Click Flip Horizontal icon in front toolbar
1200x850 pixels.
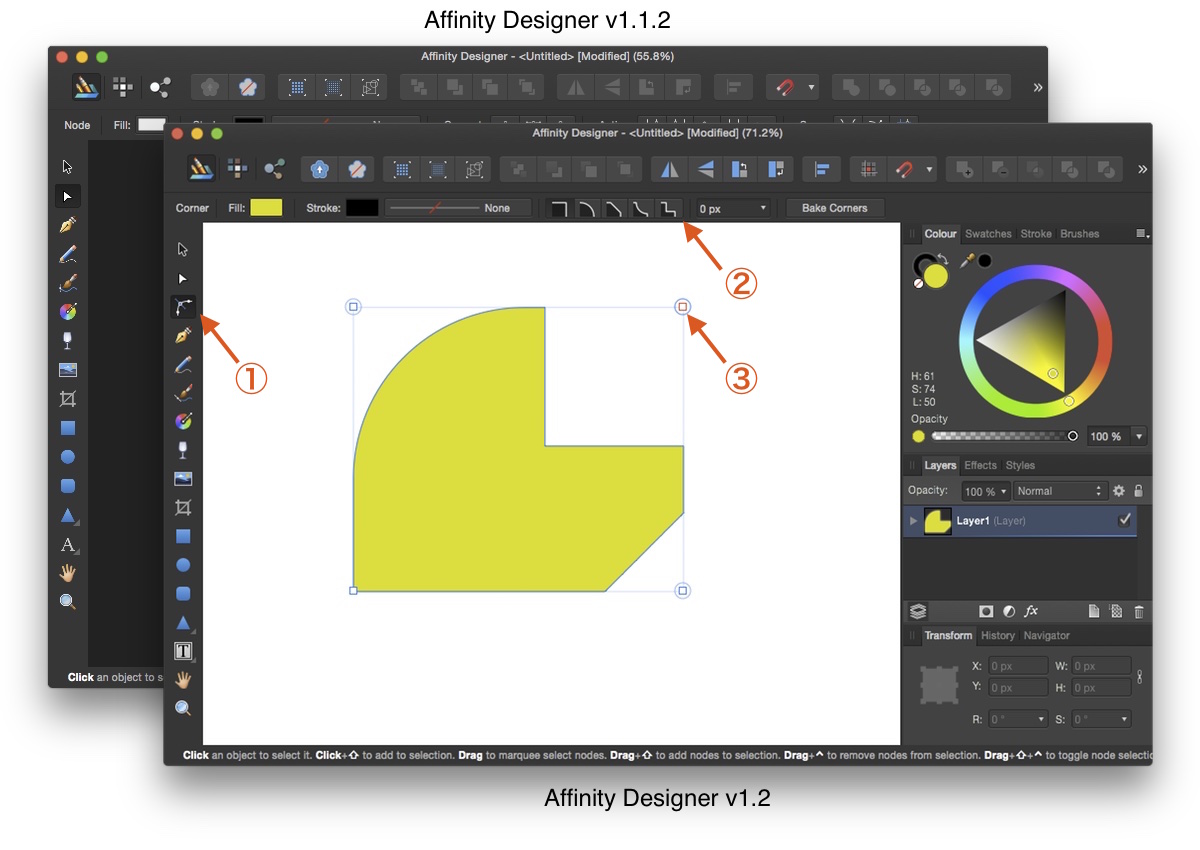point(670,169)
